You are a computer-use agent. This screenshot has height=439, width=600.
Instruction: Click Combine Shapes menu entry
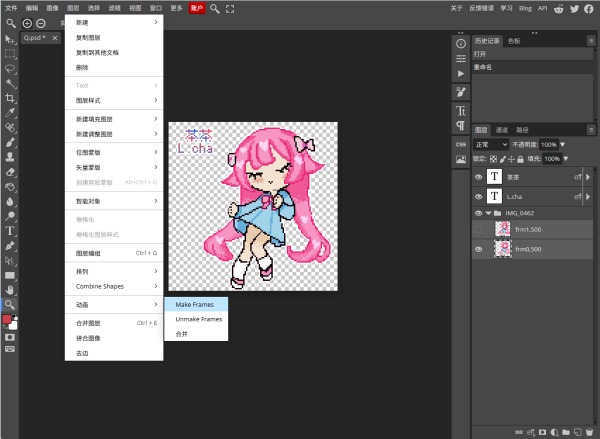tap(114, 286)
